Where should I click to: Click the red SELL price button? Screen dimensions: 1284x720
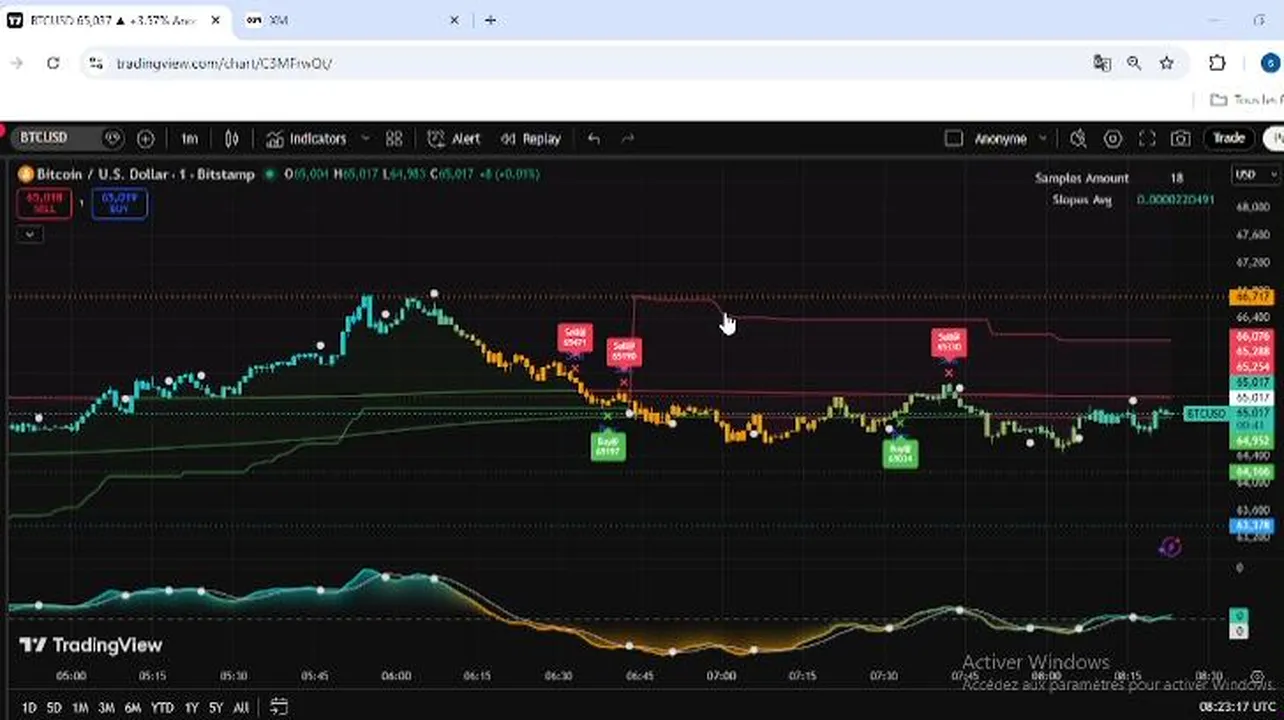pos(44,203)
